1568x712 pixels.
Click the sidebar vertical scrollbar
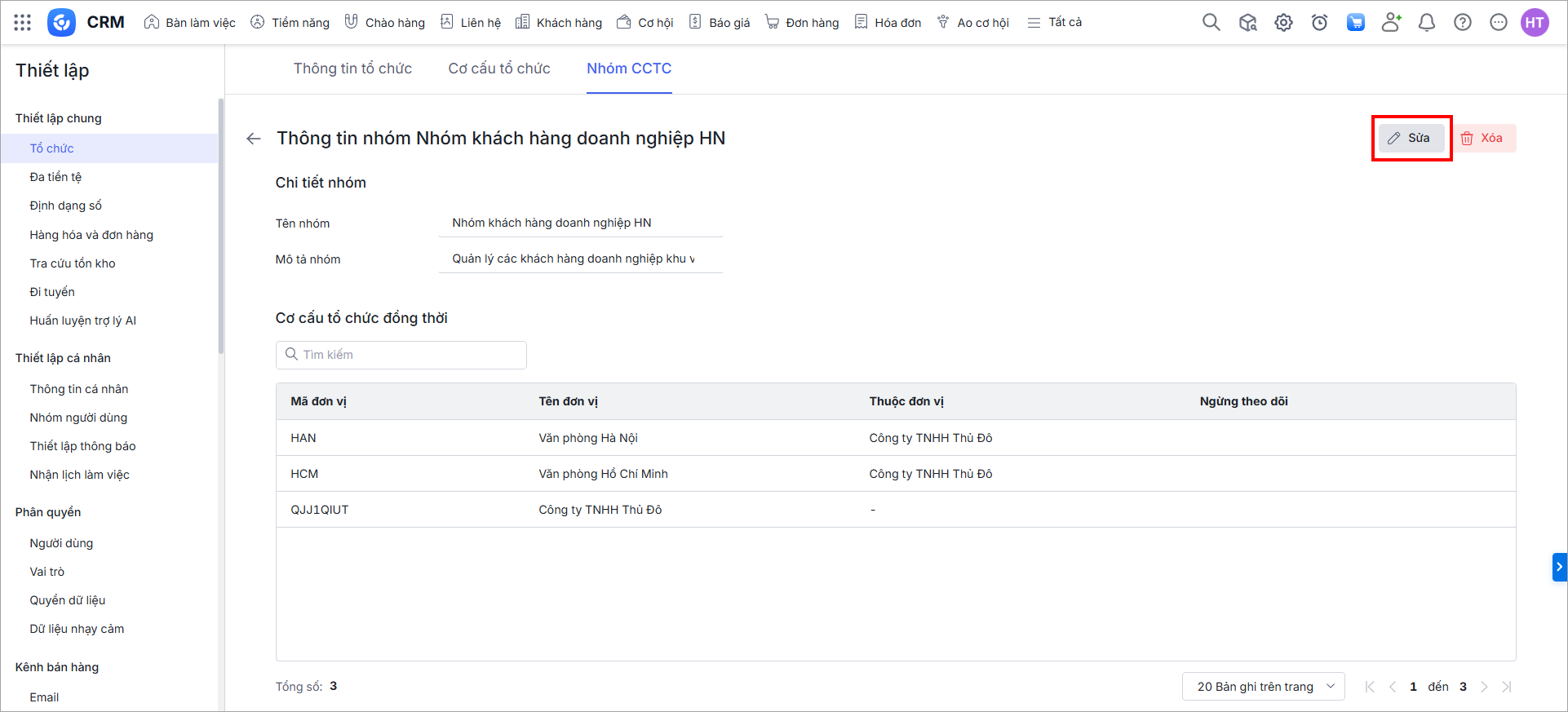click(220, 228)
